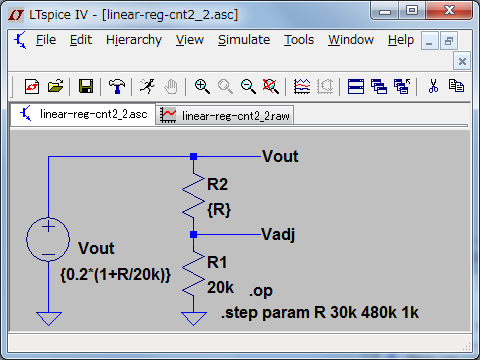The height and width of the screenshot is (360, 480).
Task: Click the R1 reference designator
Action: [x=217, y=262]
